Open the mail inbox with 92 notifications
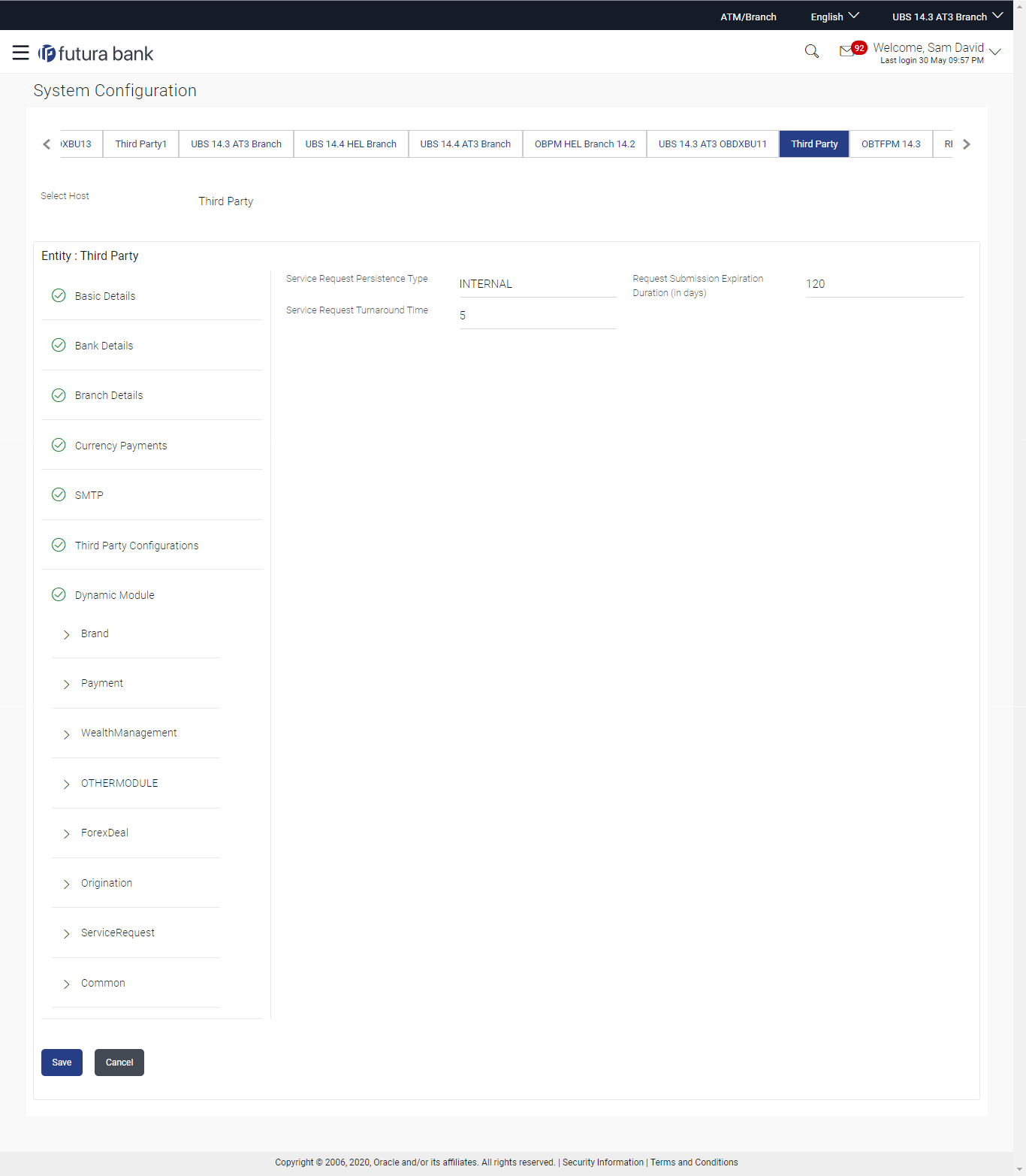 [852, 50]
